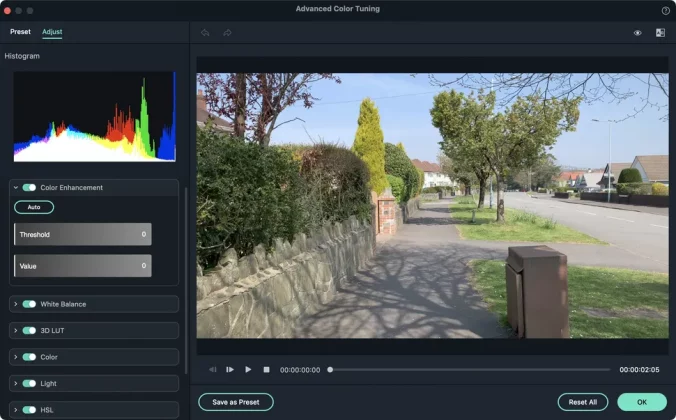
Task: Click the Save as Preset button
Action: click(236, 402)
